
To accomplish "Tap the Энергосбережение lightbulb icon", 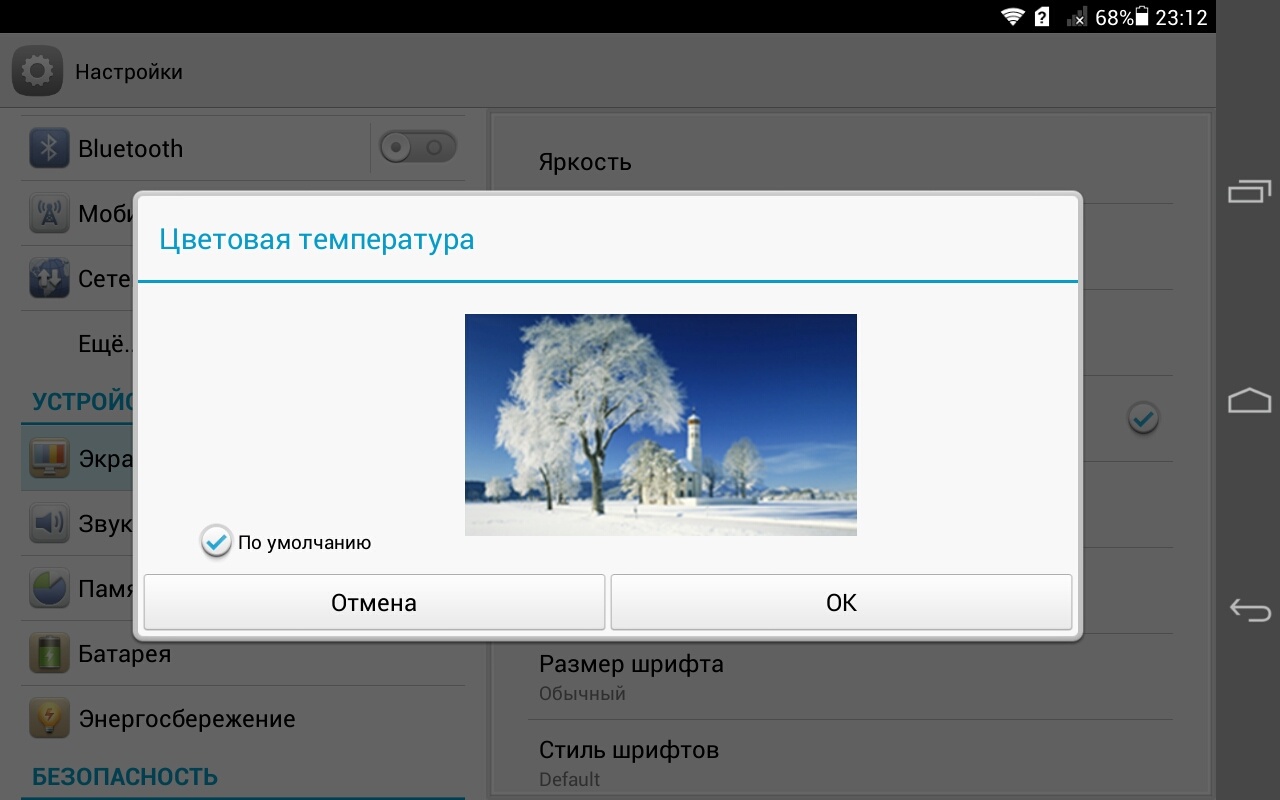I will coord(49,718).
